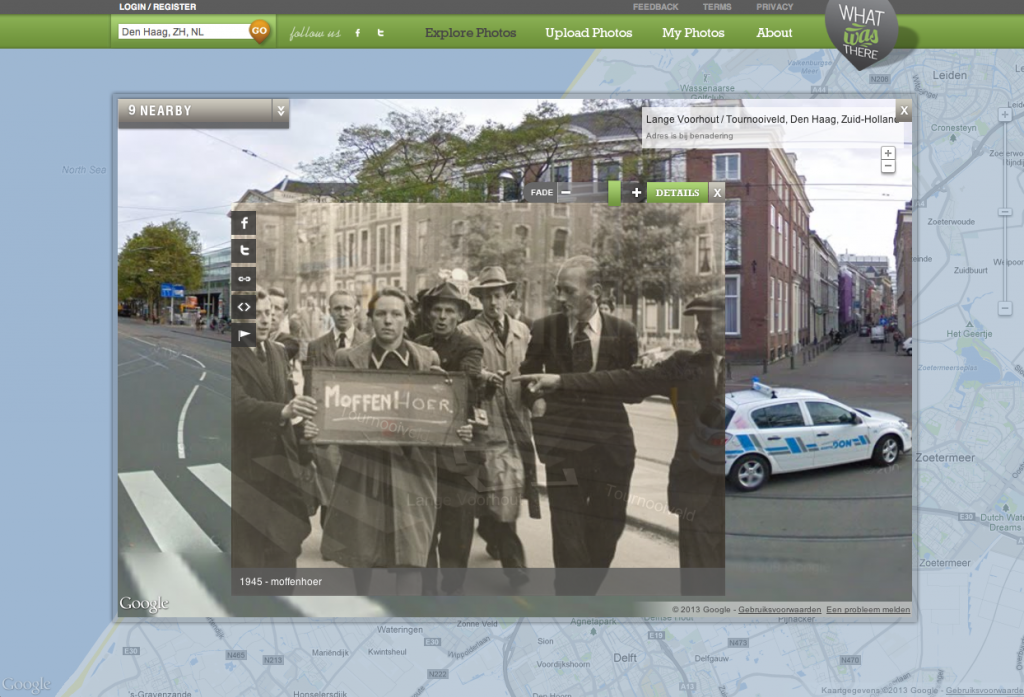Open Explore Photos menu
The width and height of the screenshot is (1024, 697).
click(x=470, y=33)
